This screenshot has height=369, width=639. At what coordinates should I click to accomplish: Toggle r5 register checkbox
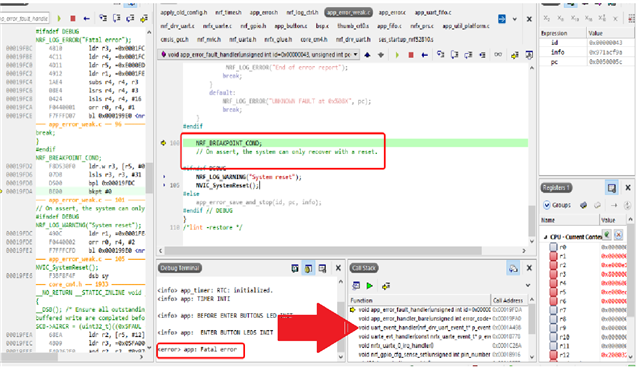553,292
